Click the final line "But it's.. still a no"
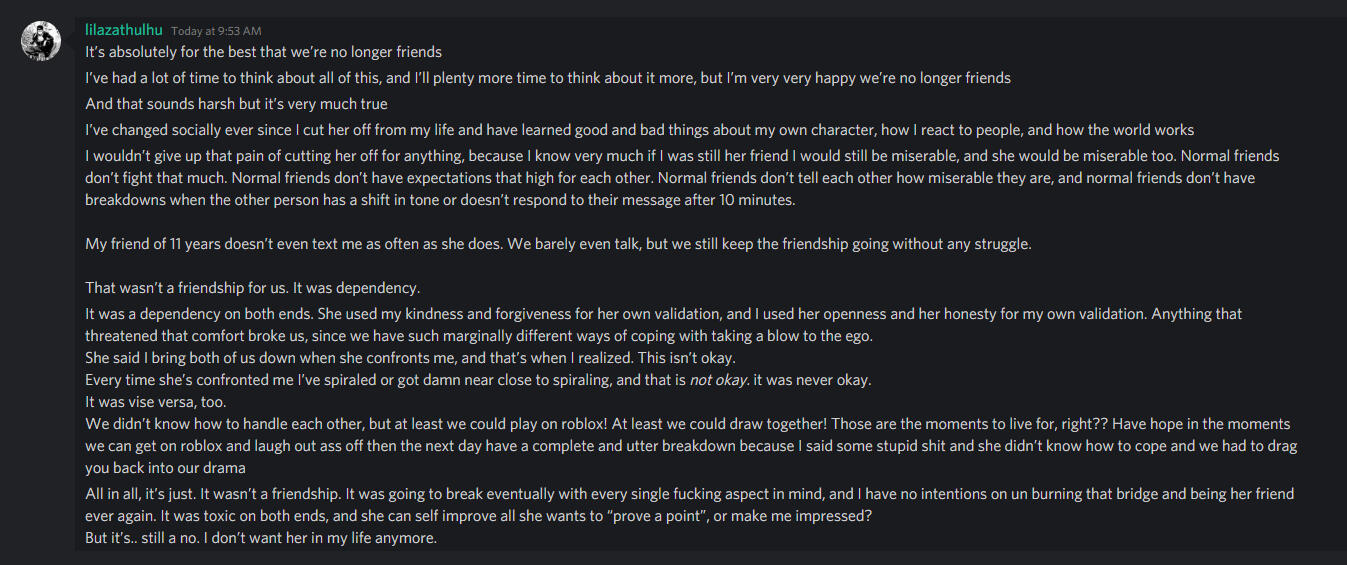Image resolution: width=1347 pixels, height=565 pixels. click(x=261, y=538)
